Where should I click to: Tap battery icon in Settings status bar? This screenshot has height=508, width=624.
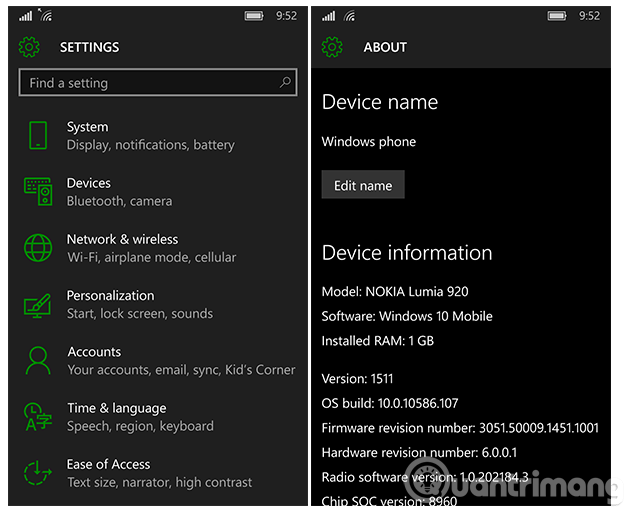(x=254, y=16)
